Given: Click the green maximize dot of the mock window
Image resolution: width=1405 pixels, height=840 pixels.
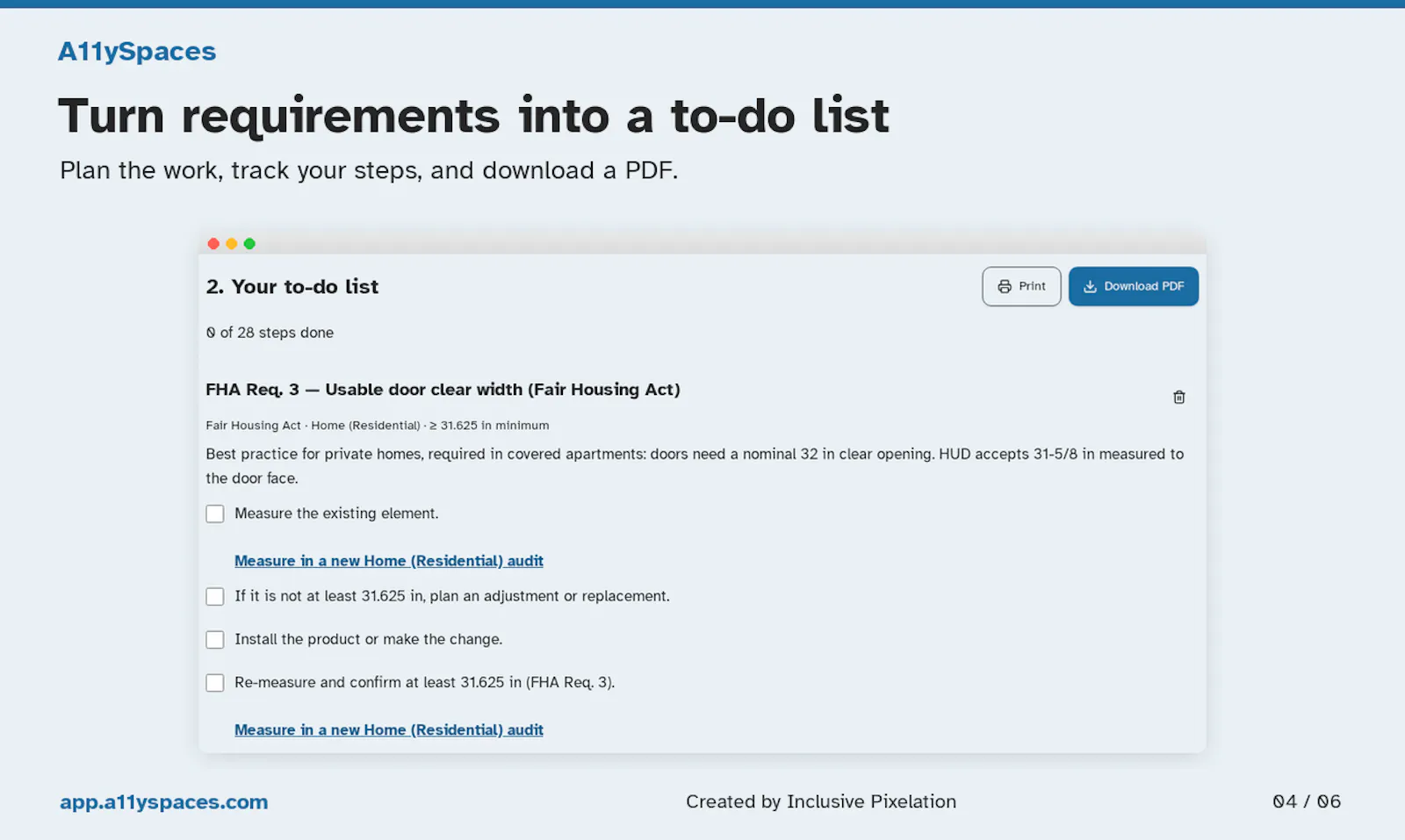Looking at the screenshot, I should (x=249, y=244).
